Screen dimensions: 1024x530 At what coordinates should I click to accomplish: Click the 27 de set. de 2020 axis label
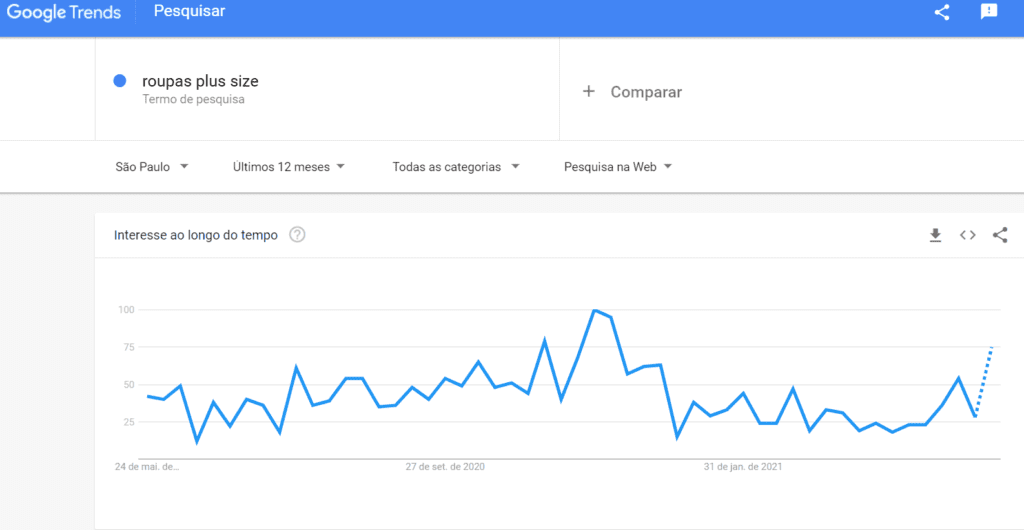pos(445,467)
